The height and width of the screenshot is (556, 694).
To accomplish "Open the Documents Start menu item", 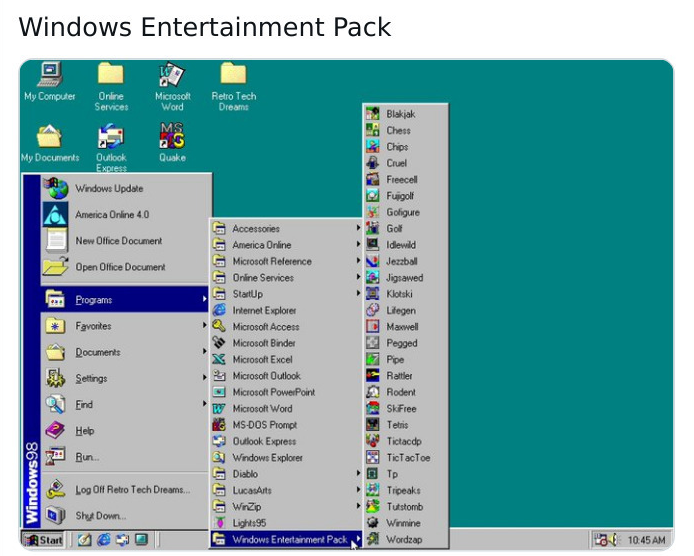I will click(125, 352).
